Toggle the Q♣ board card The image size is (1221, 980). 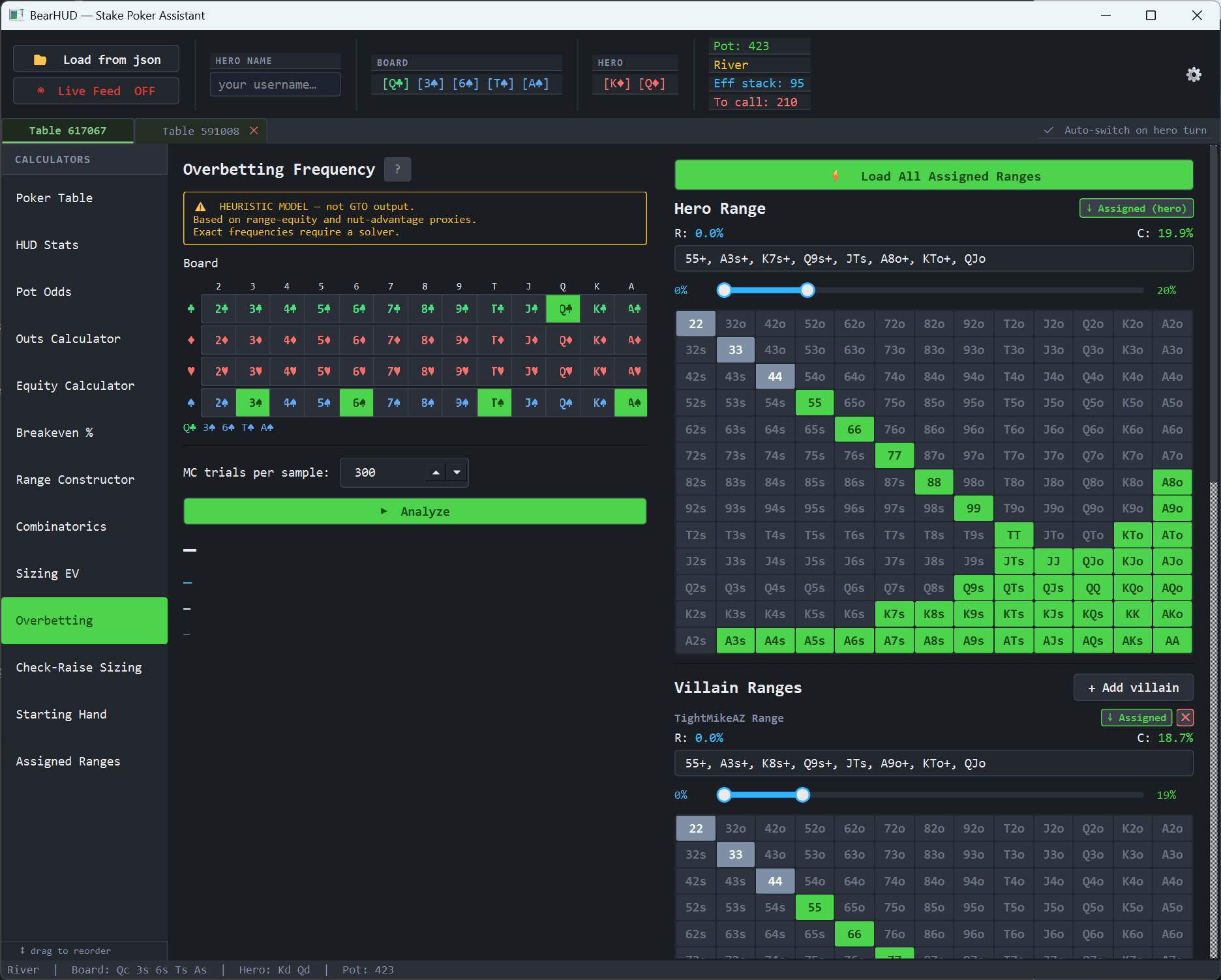(563, 308)
